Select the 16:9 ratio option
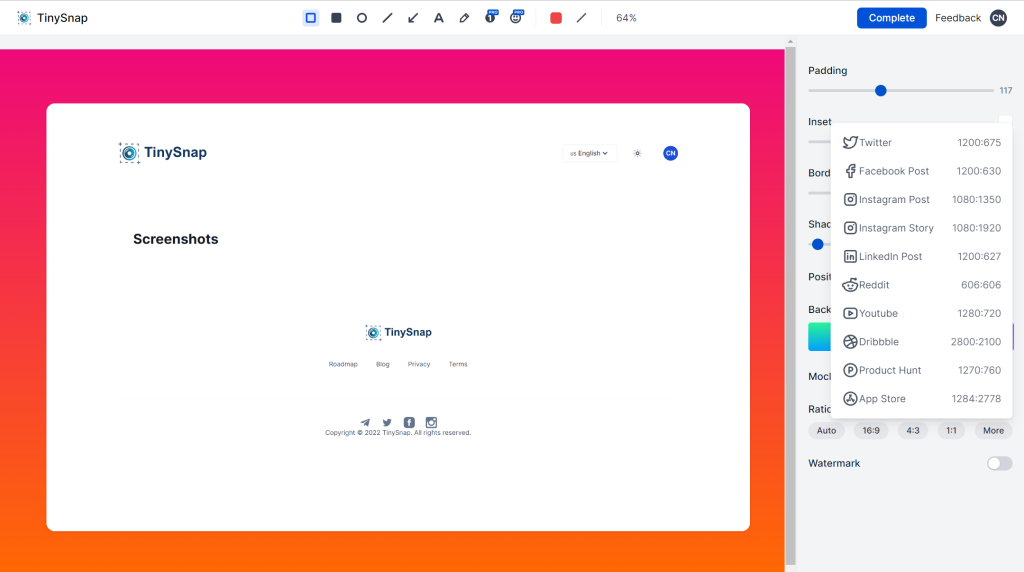The width and height of the screenshot is (1024, 572). pyautogui.click(x=870, y=431)
